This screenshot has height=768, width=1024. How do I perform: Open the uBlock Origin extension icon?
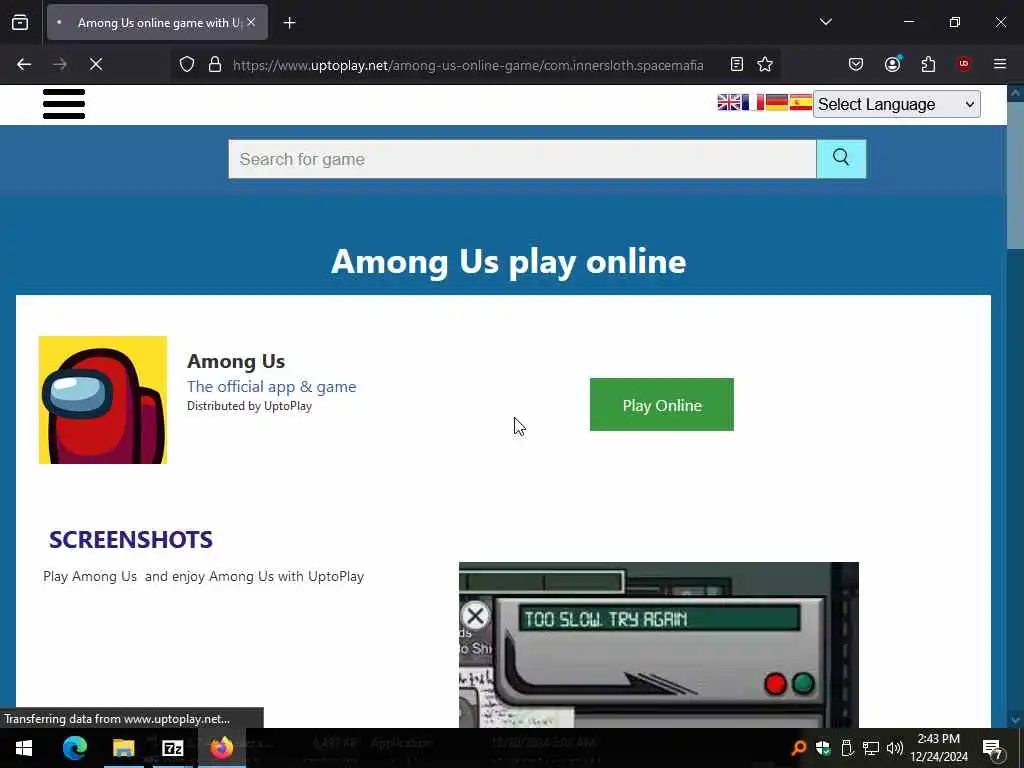click(964, 64)
